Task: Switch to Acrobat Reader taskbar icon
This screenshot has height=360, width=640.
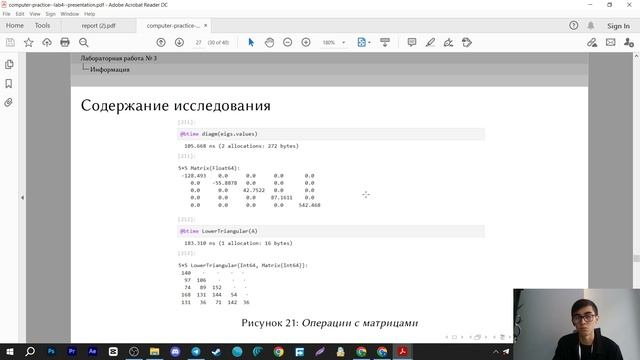Action: point(402,351)
